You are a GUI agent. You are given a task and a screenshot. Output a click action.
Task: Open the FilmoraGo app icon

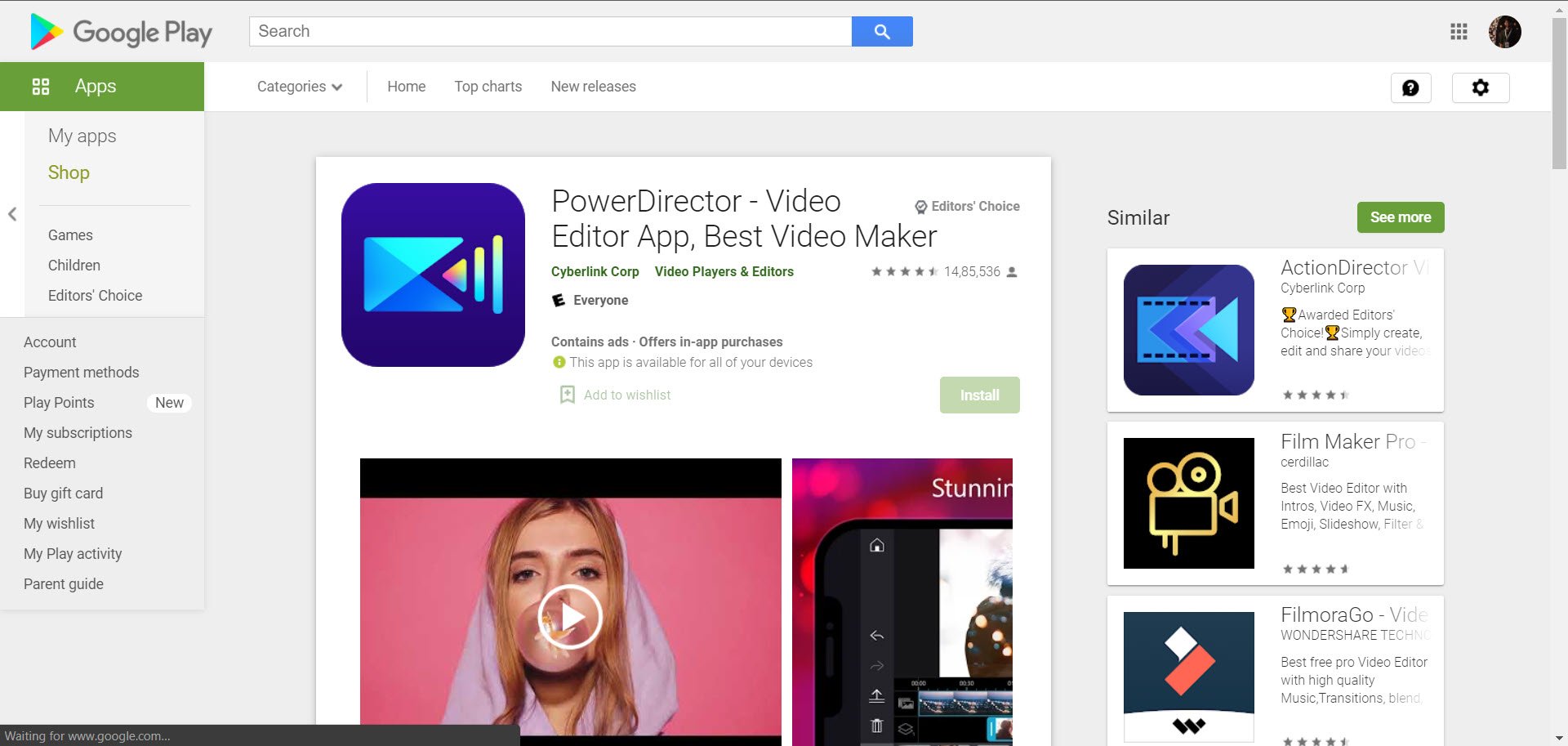[1188, 677]
